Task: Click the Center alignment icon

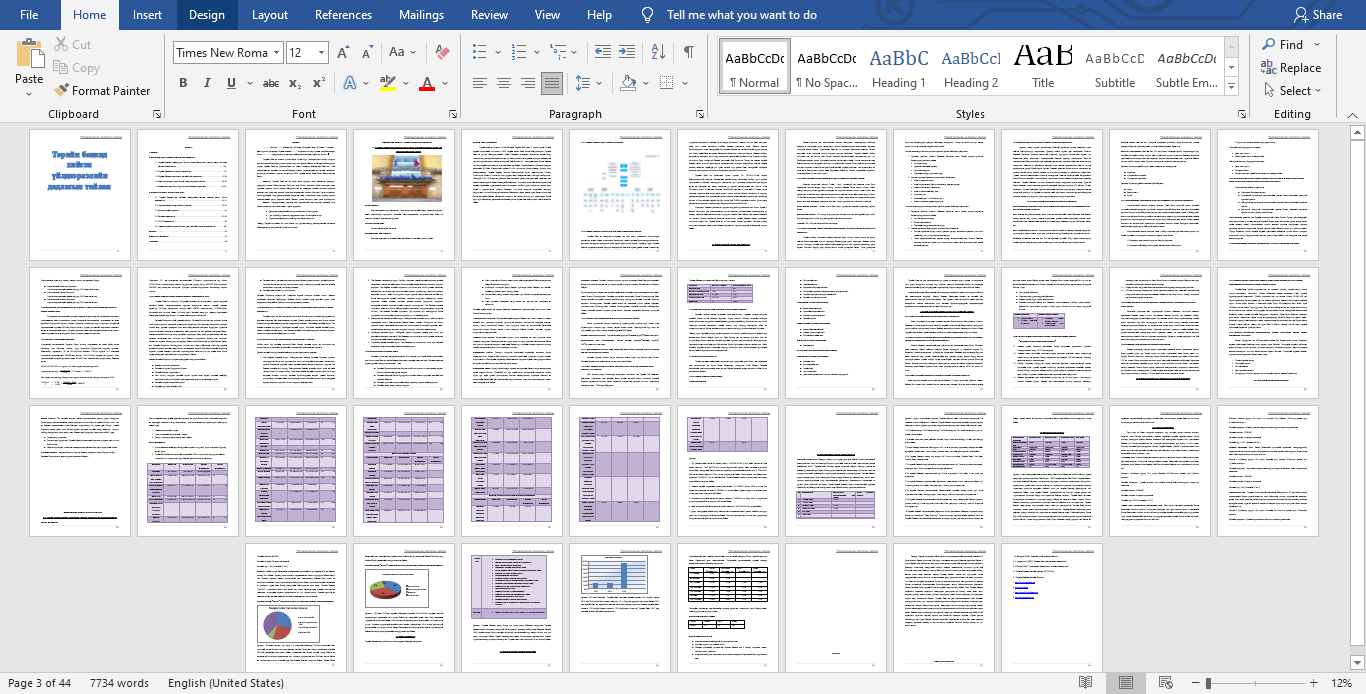Action: coord(503,83)
